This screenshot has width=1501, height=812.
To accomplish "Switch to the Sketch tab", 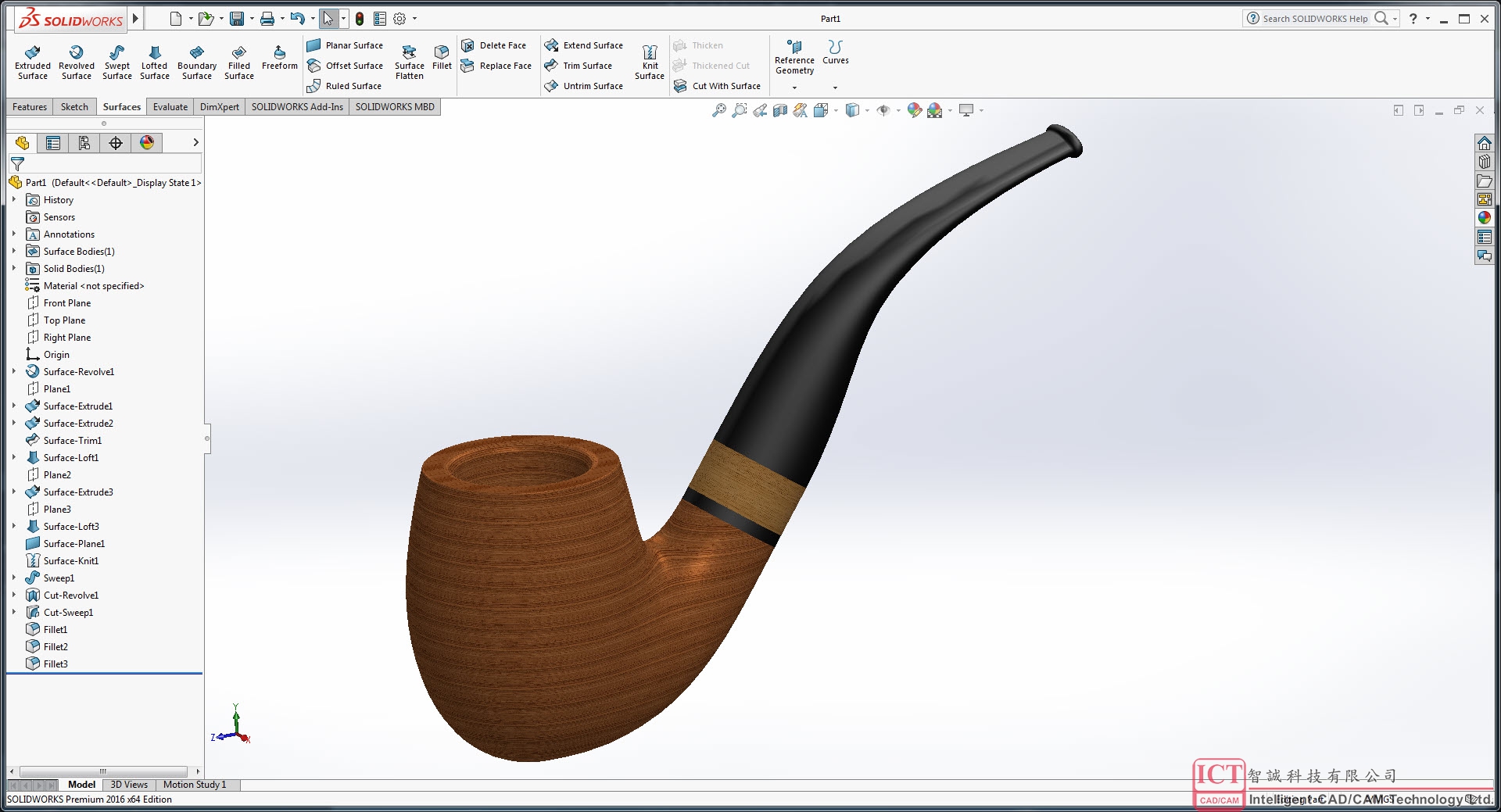I will click(x=74, y=107).
